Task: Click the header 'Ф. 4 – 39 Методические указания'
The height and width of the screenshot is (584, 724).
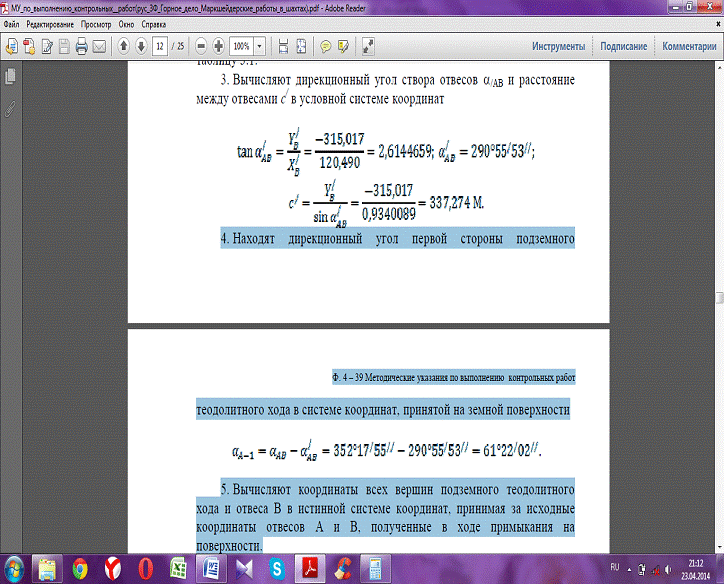Action: pos(453,378)
